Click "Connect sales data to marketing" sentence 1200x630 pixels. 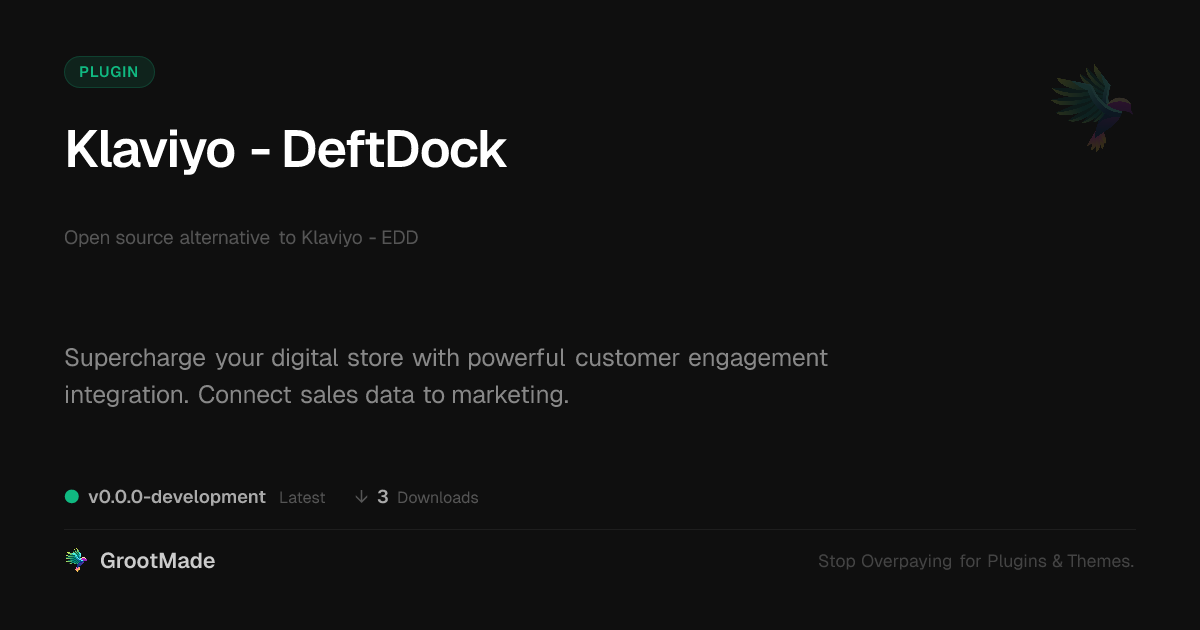tap(383, 395)
